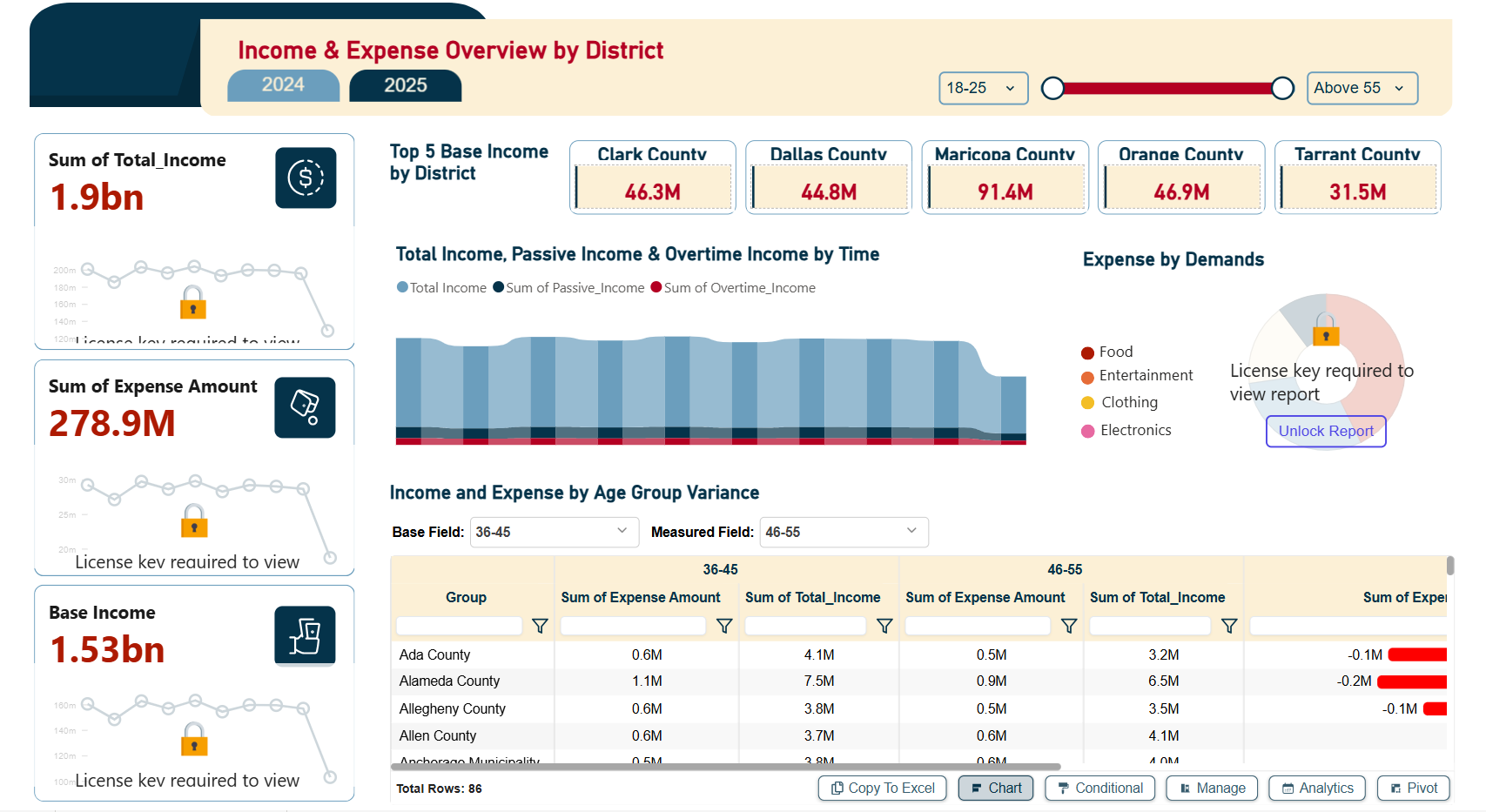
Task: Select the Allen County row
Action: tap(918, 735)
